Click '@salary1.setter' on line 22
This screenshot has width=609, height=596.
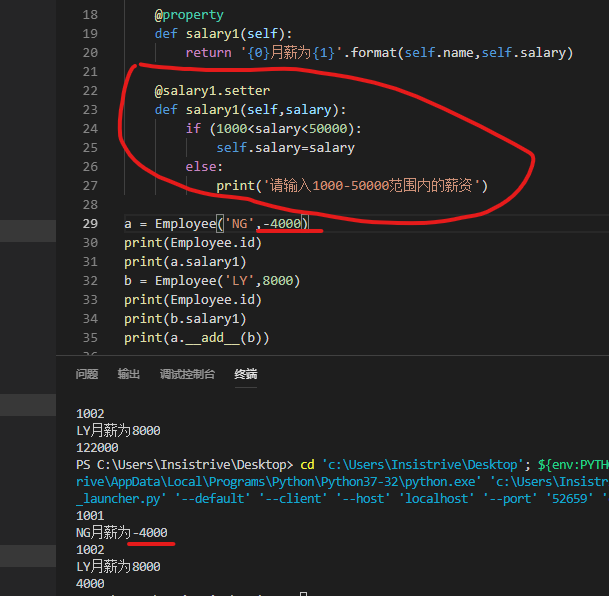pos(212,91)
